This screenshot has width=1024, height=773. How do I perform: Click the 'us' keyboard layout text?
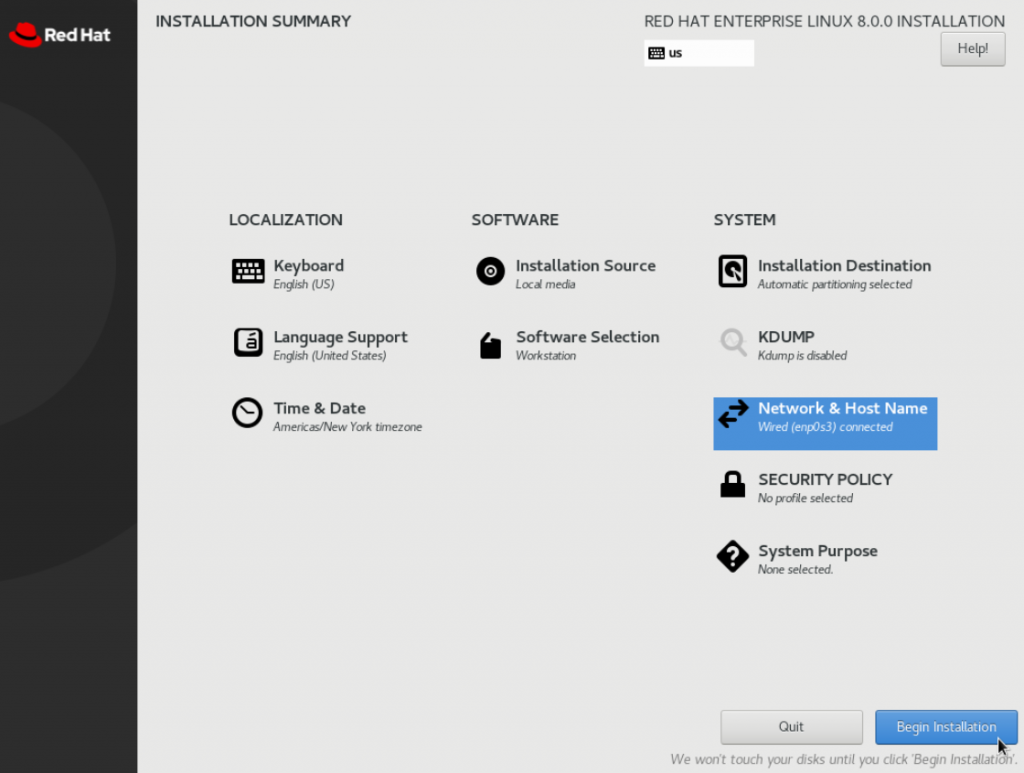pos(675,54)
